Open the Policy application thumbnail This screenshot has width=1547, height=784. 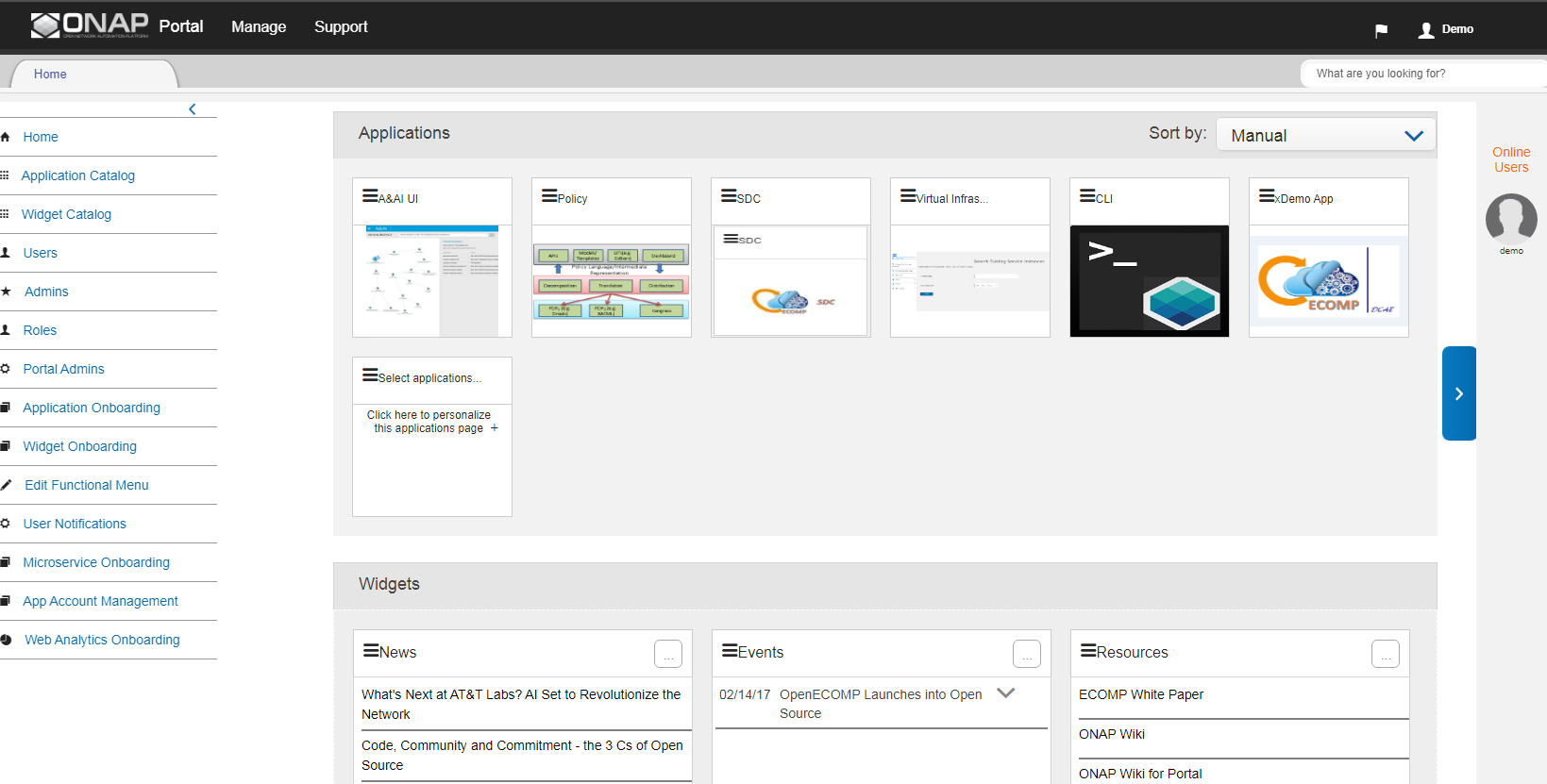[612, 281]
